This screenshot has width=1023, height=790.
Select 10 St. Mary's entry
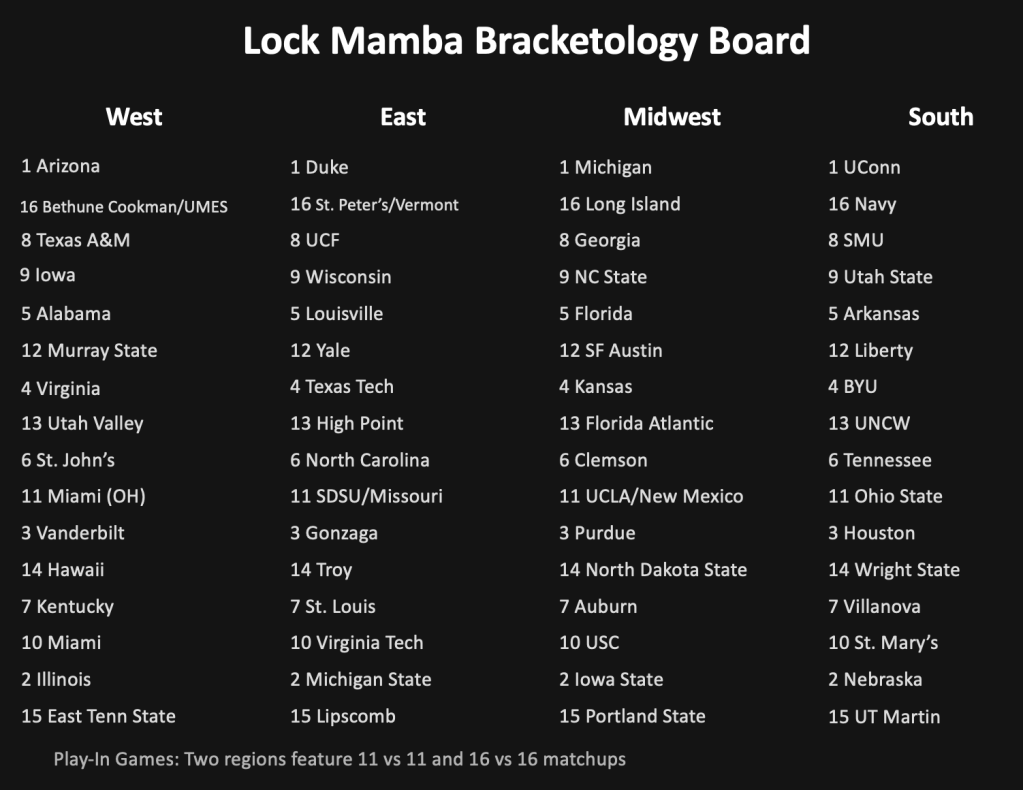click(x=883, y=643)
